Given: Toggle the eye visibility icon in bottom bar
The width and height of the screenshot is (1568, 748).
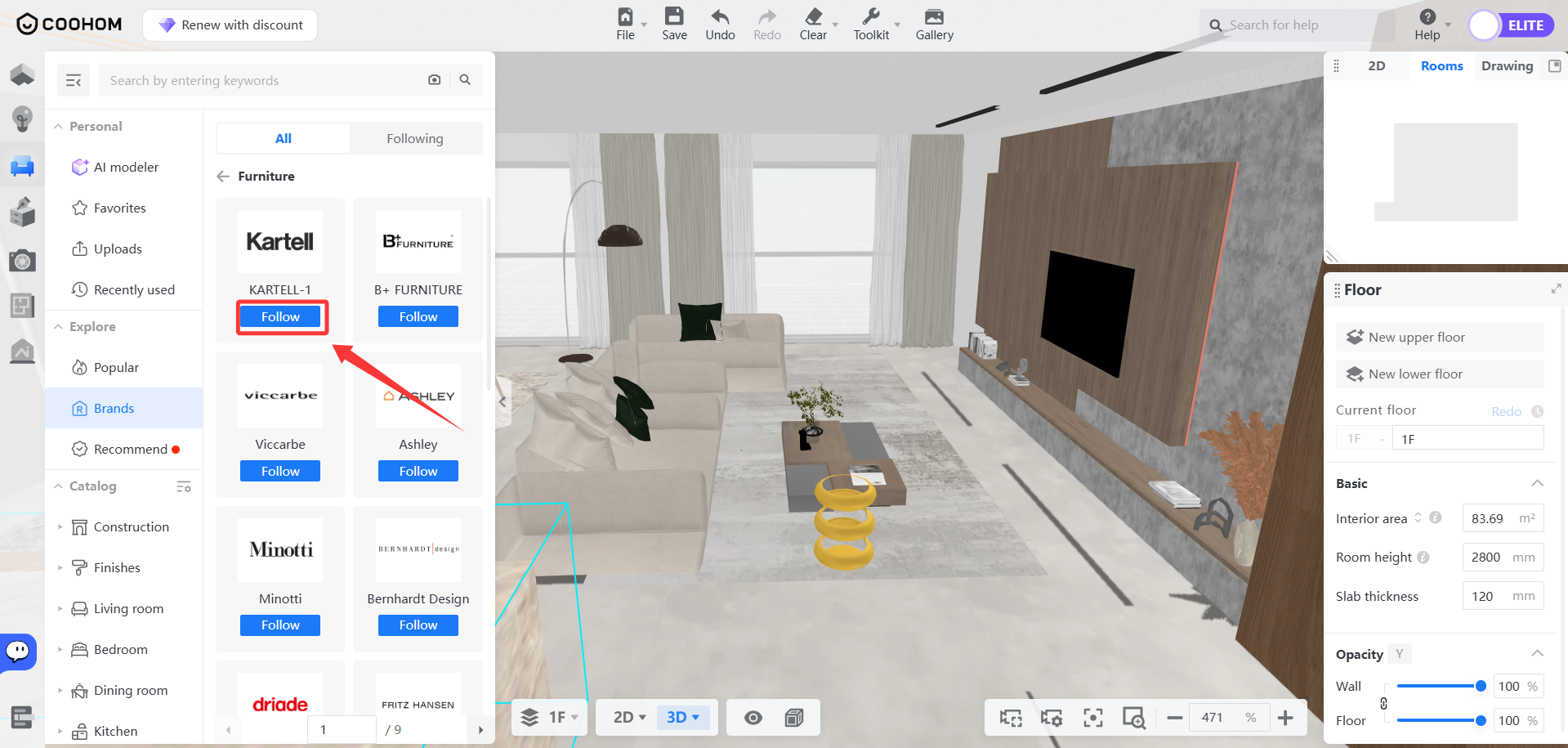Looking at the screenshot, I should click(753, 717).
